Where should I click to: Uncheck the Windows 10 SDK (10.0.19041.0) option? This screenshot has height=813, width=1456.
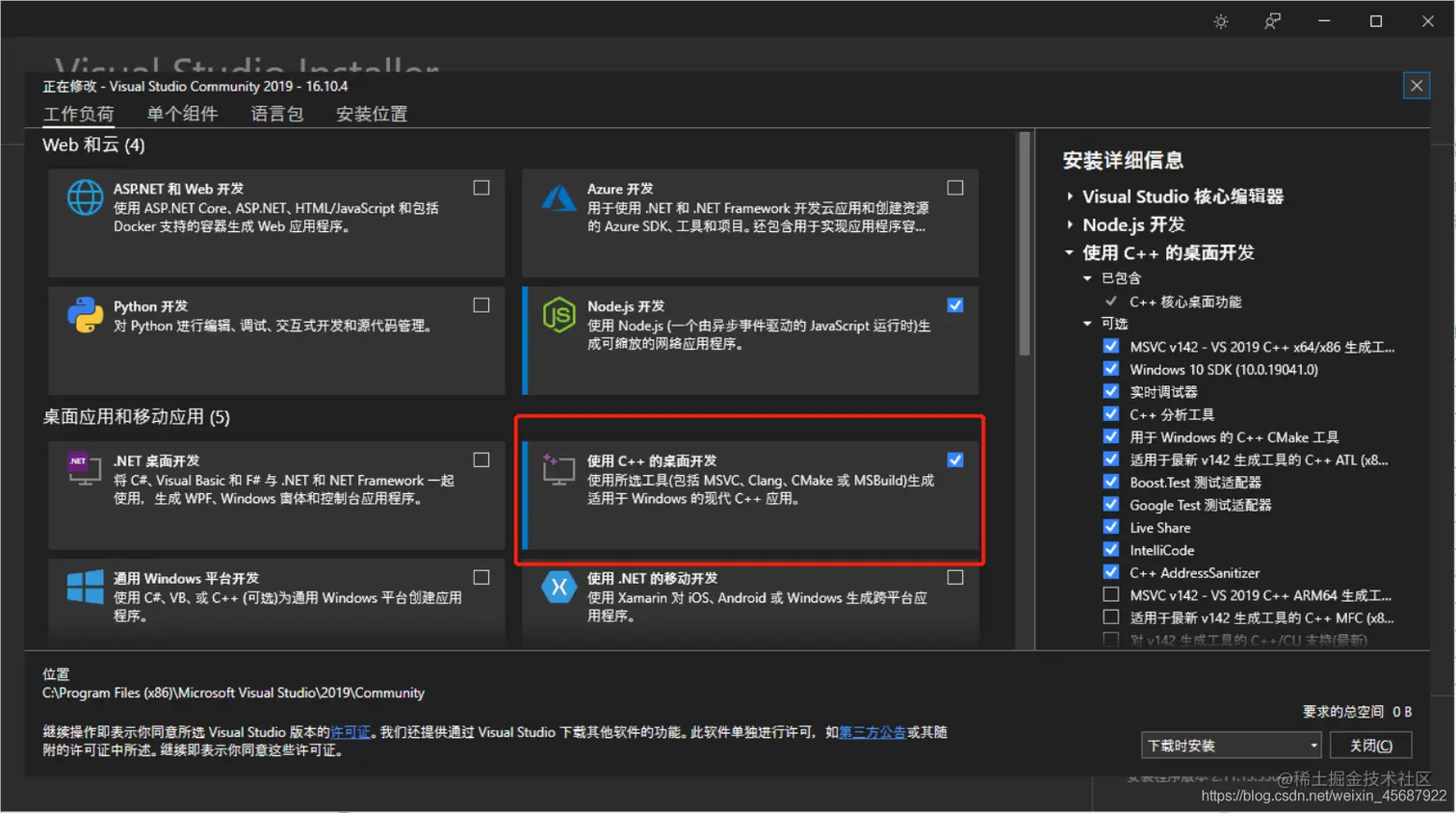point(1111,369)
